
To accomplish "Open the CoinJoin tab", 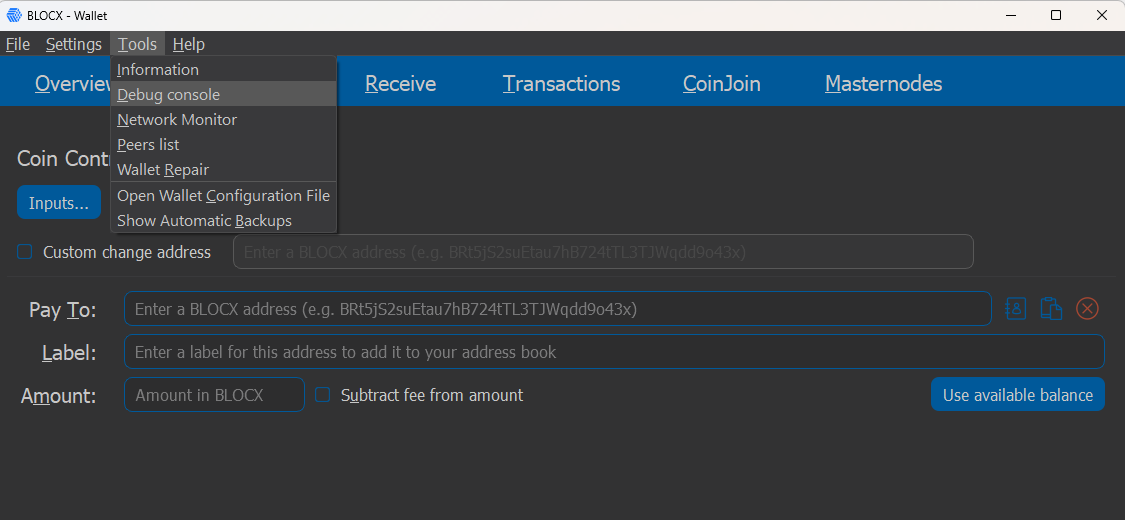I will [x=722, y=84].
